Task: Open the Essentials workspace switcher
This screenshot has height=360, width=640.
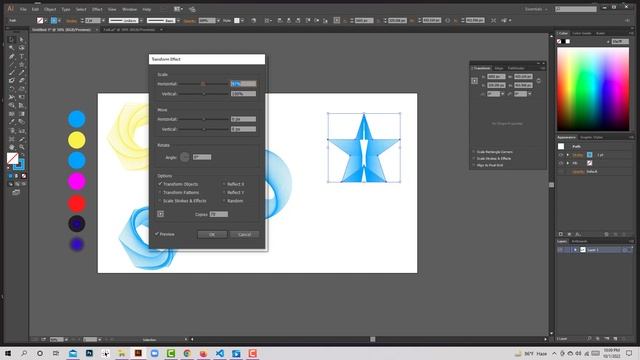Action: pos(536,9)
